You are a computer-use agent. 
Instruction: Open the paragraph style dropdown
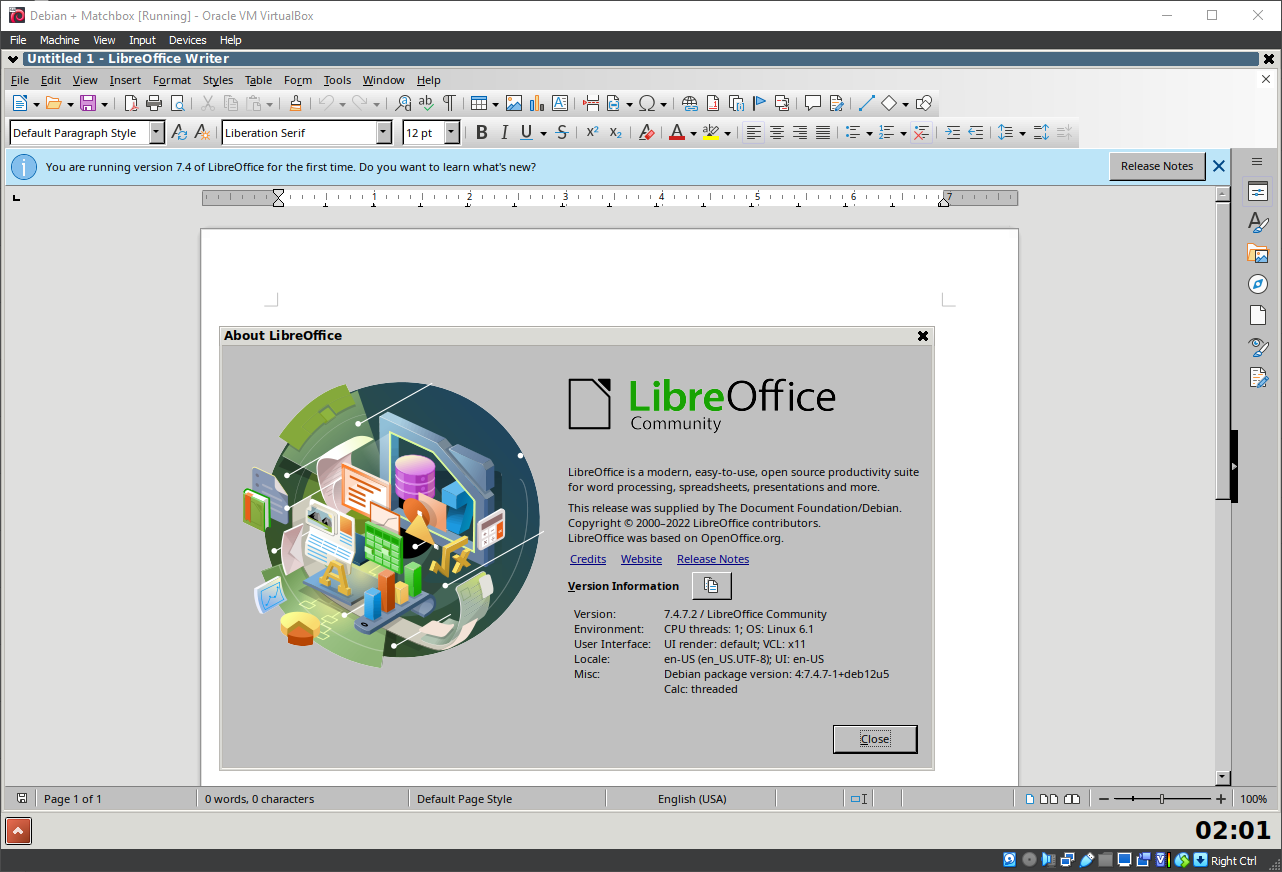[x=157, y=131]
